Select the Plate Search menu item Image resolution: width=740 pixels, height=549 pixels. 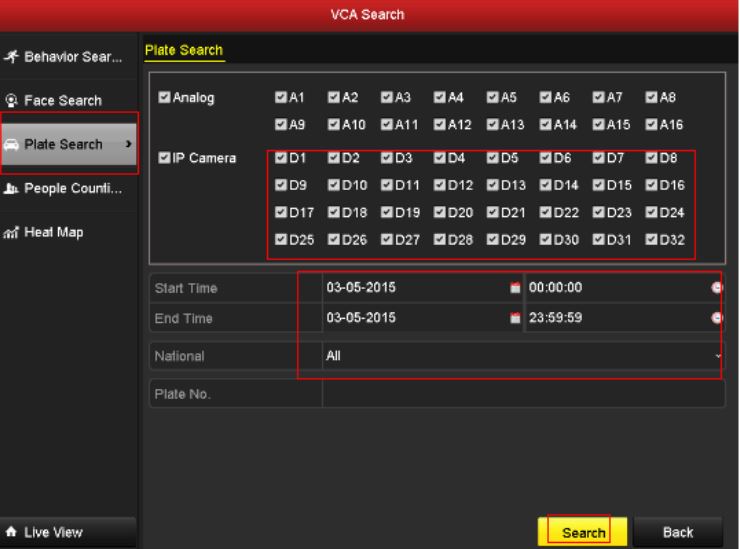tap(68, 144)
